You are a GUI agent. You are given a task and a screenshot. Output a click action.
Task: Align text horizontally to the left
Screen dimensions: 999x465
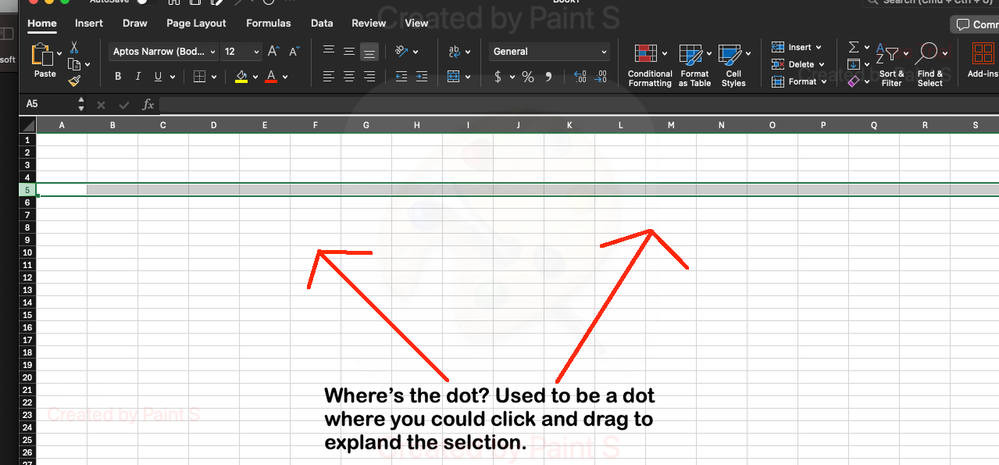(328, 76)
